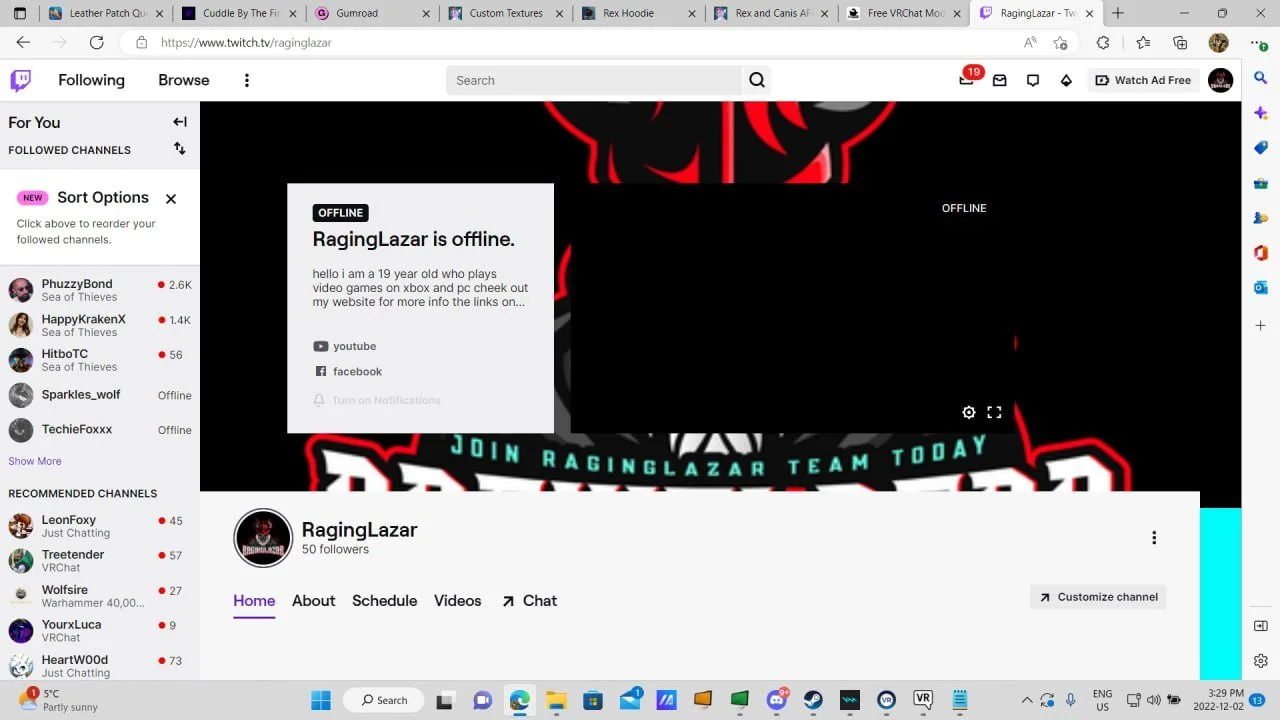Switch to the Rex Hoodie browser tab
This screenshot has height=720, width=1280.
tap(638, 13)
